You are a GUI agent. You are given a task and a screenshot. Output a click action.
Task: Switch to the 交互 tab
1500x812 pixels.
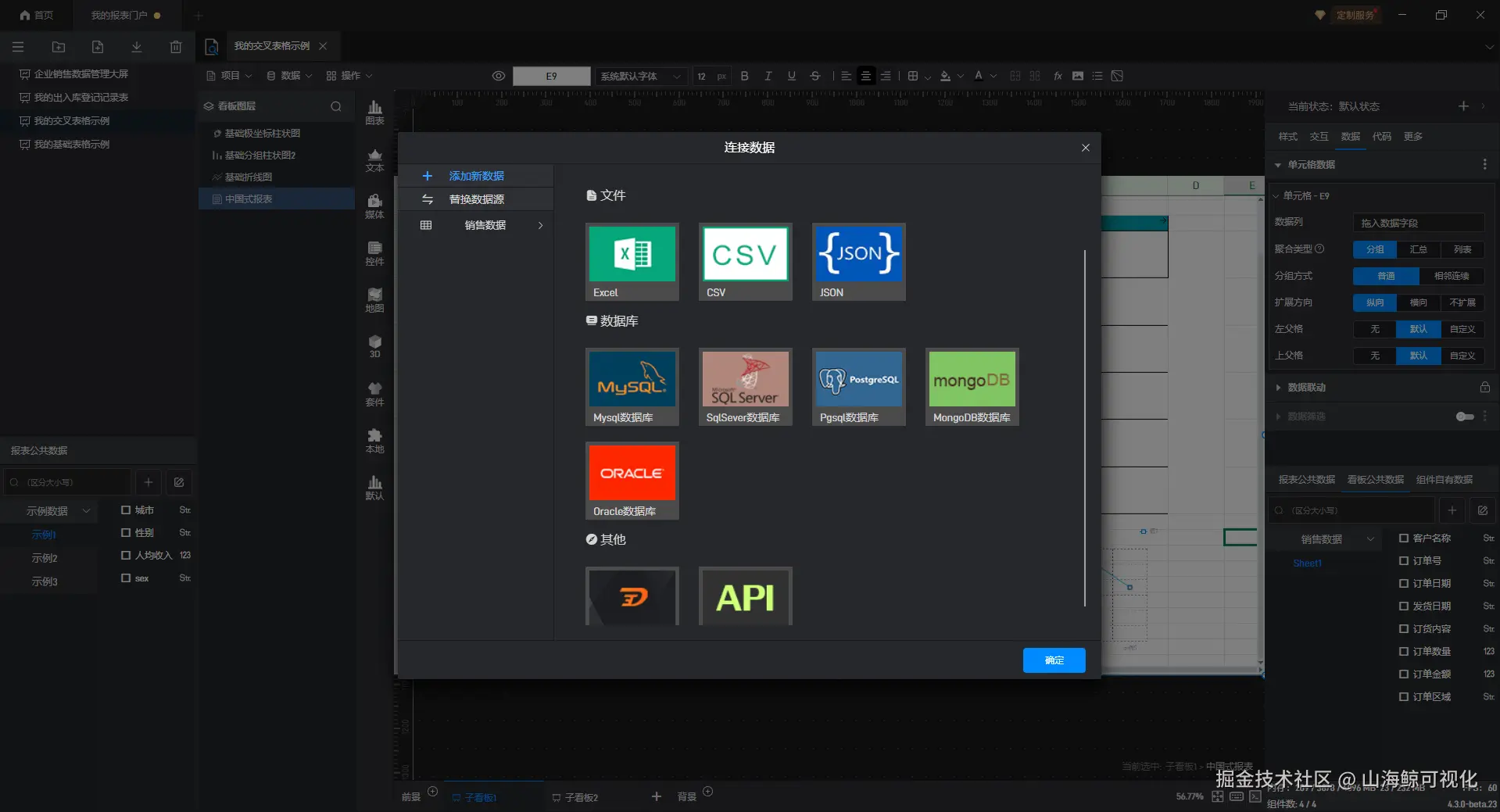[1319, 137]
